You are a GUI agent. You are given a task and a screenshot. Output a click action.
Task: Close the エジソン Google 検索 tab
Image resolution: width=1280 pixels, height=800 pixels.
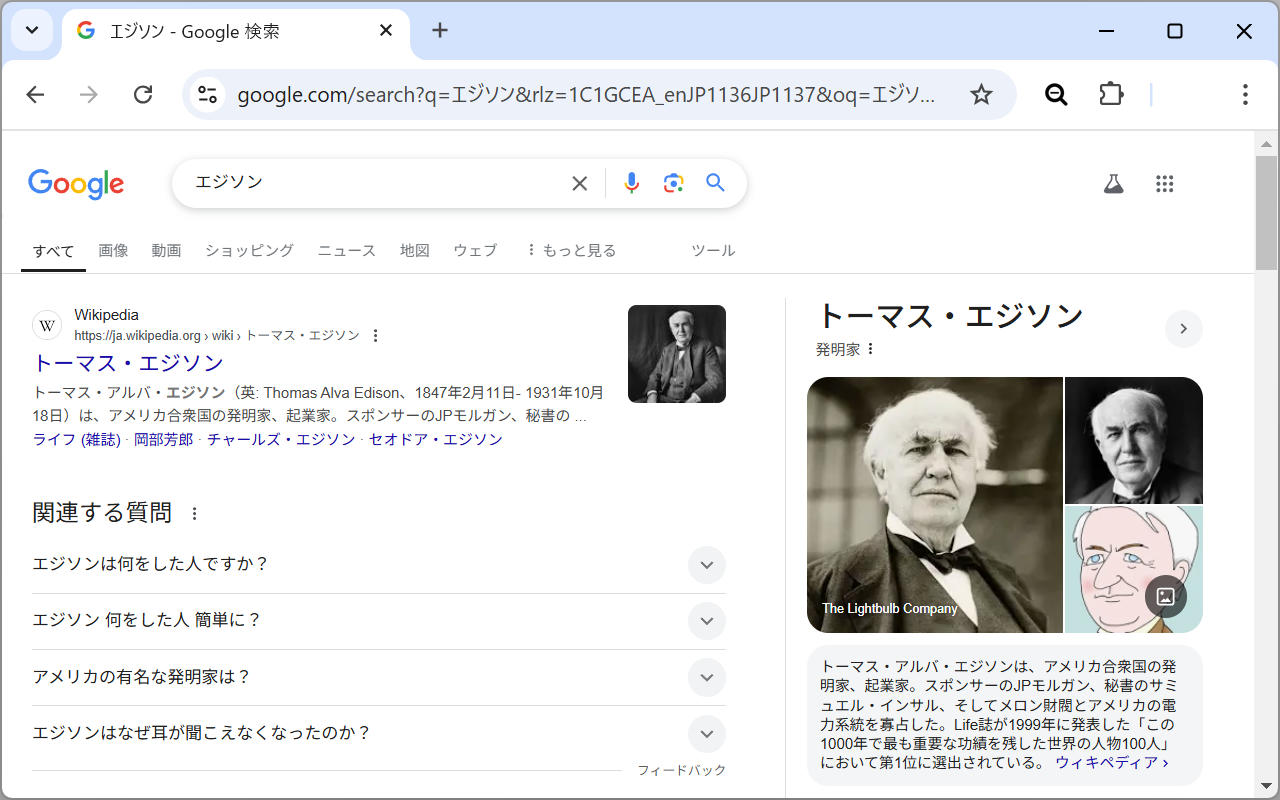[386, 31]
